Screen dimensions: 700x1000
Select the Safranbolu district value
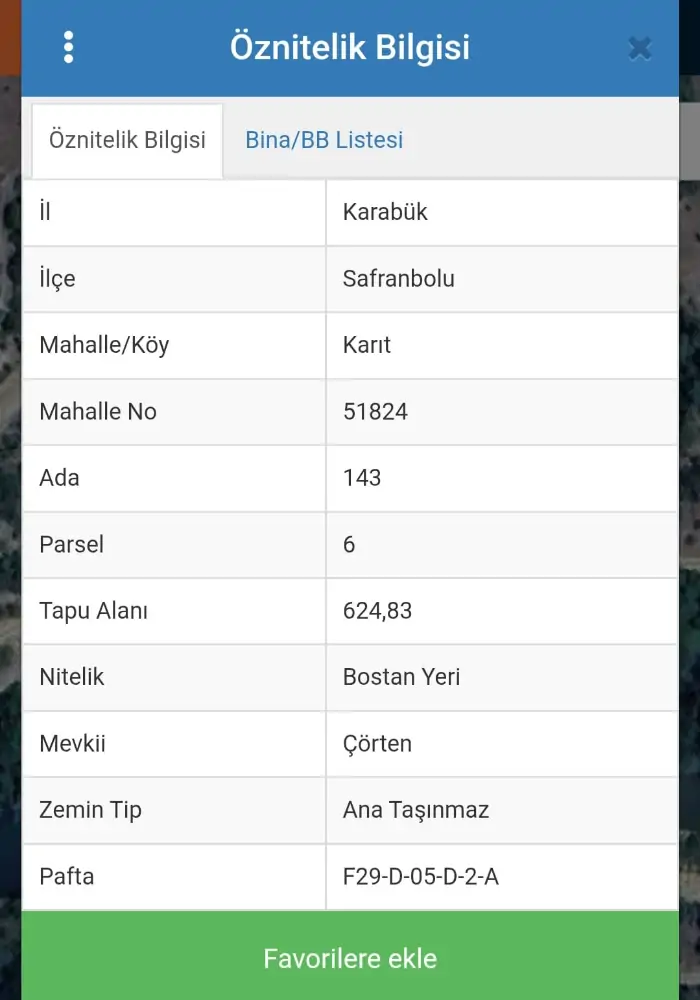(398, 279)
